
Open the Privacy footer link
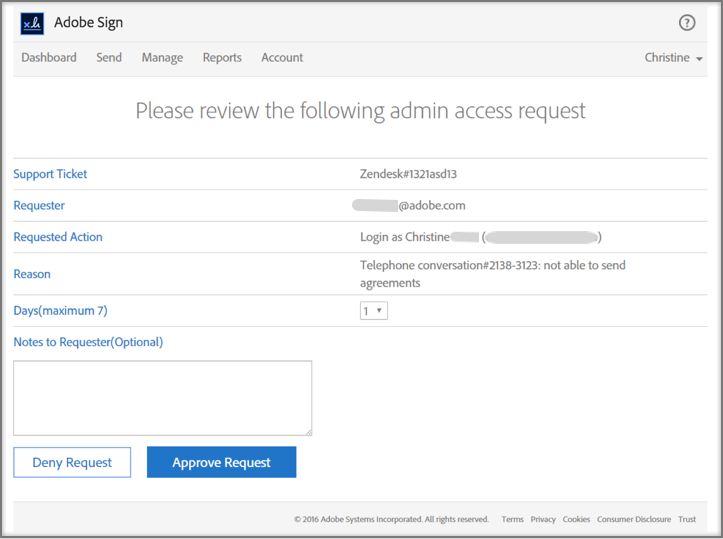543,519
